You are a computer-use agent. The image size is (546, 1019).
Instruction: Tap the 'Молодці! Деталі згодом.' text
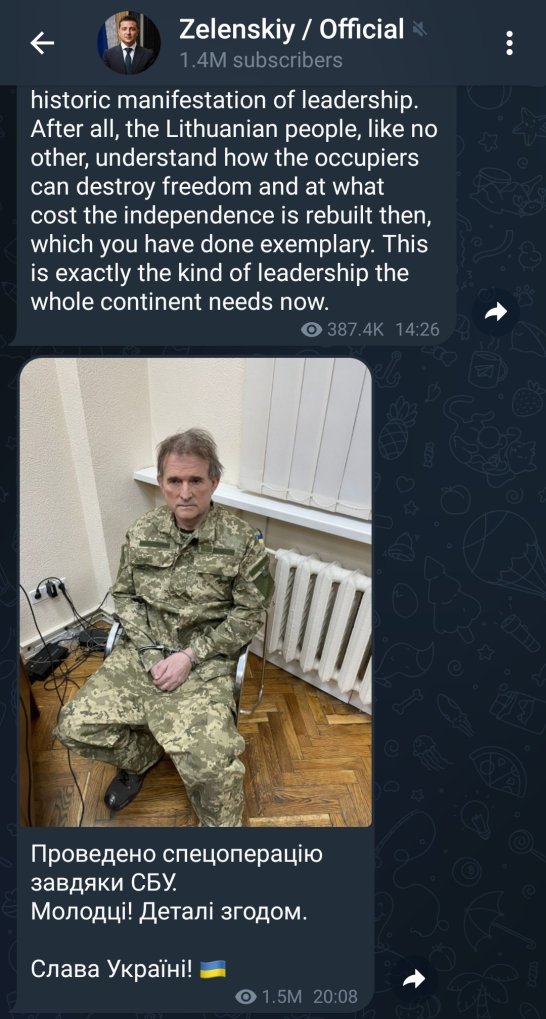coord(168,912)
